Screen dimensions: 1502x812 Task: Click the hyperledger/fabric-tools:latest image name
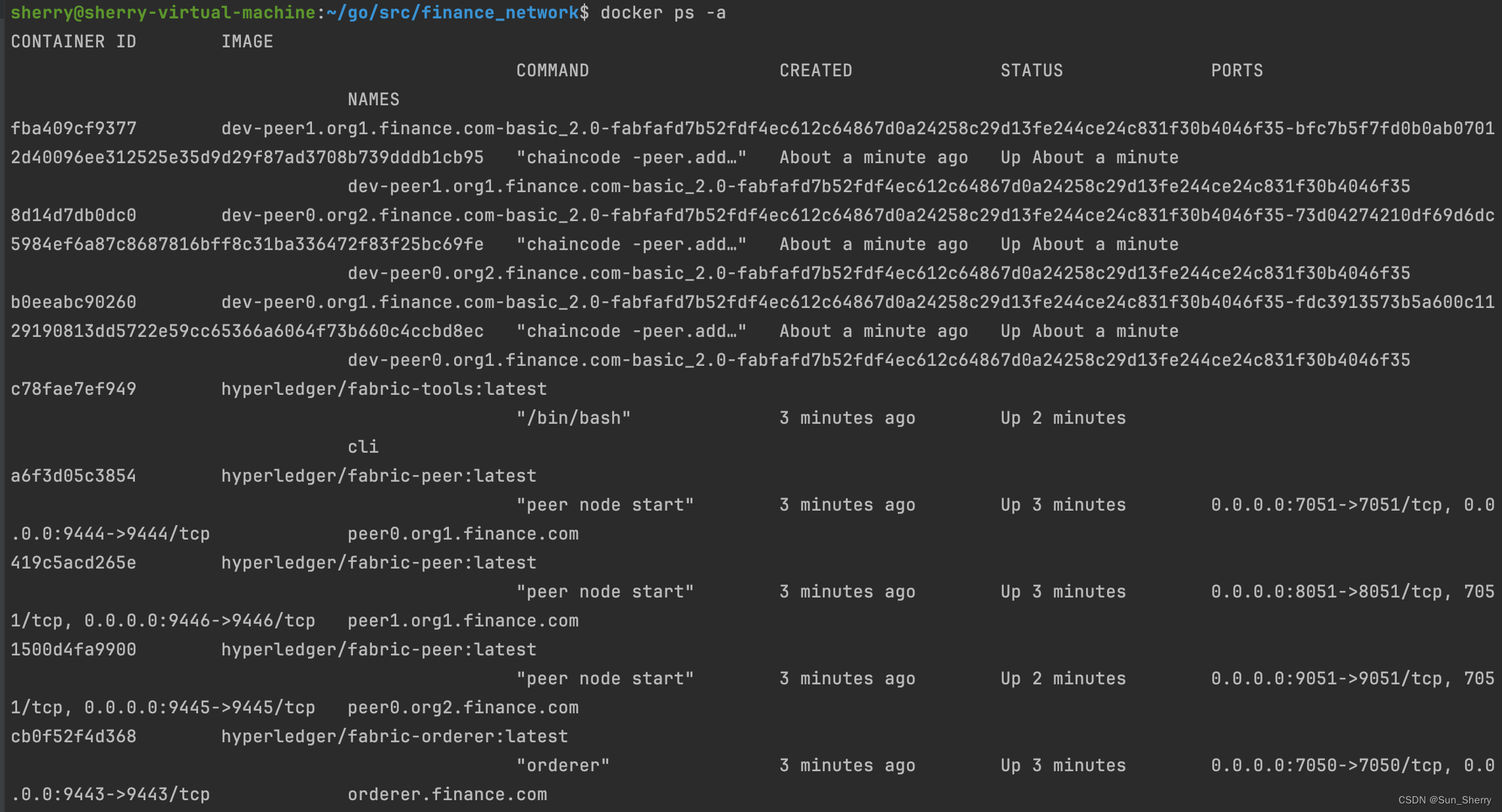tap(384, 390)
